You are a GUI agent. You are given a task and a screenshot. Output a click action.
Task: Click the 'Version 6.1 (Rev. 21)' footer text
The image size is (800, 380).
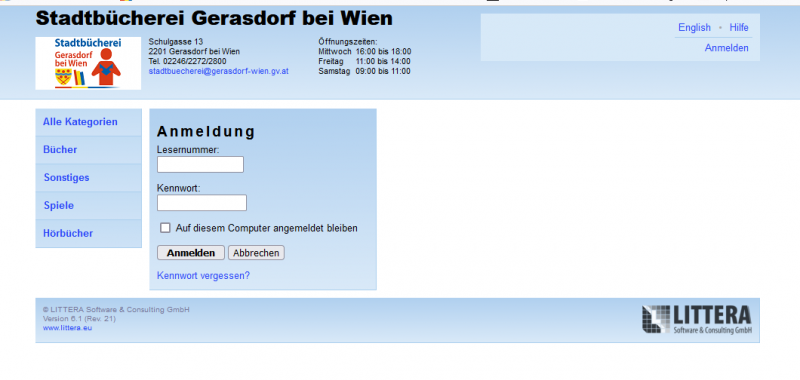tap(79, 319)
